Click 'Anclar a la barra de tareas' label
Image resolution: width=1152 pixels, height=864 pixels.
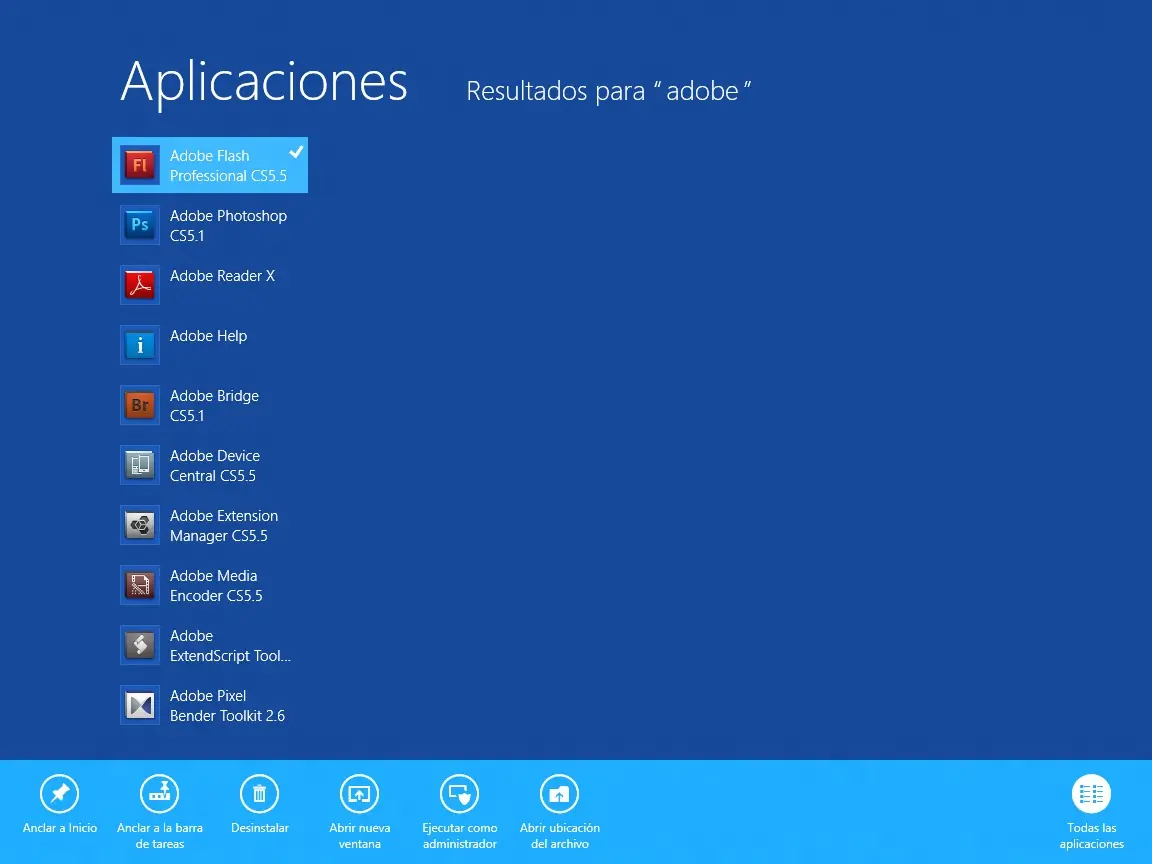click(x=159, y=836)
